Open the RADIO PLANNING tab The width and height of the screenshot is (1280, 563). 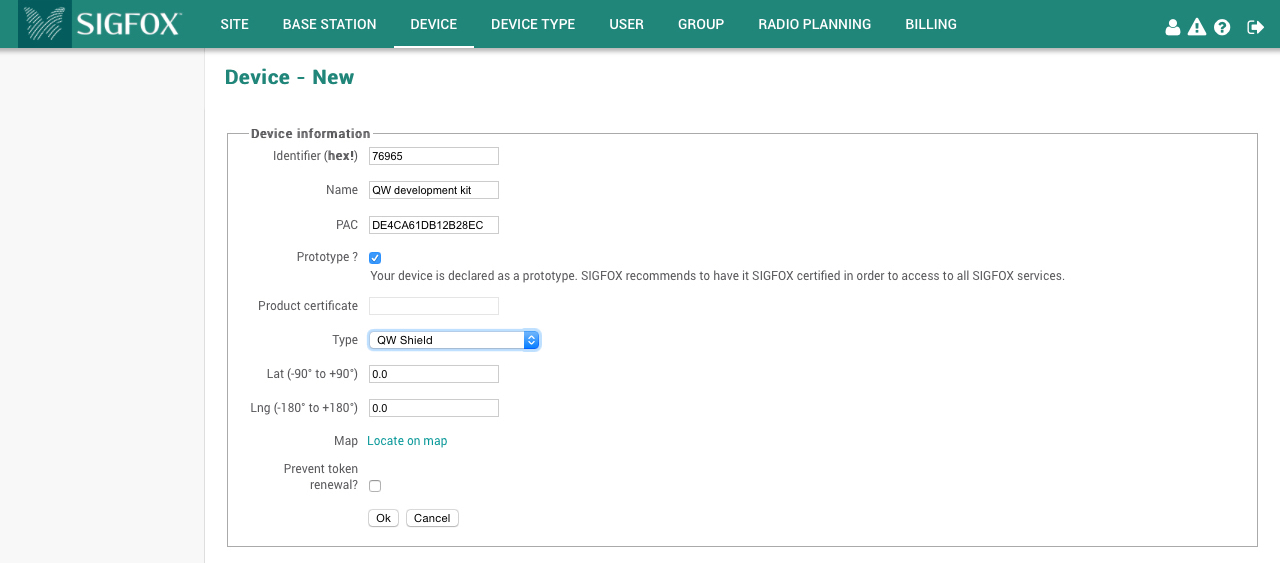click(x=814, y=24)
